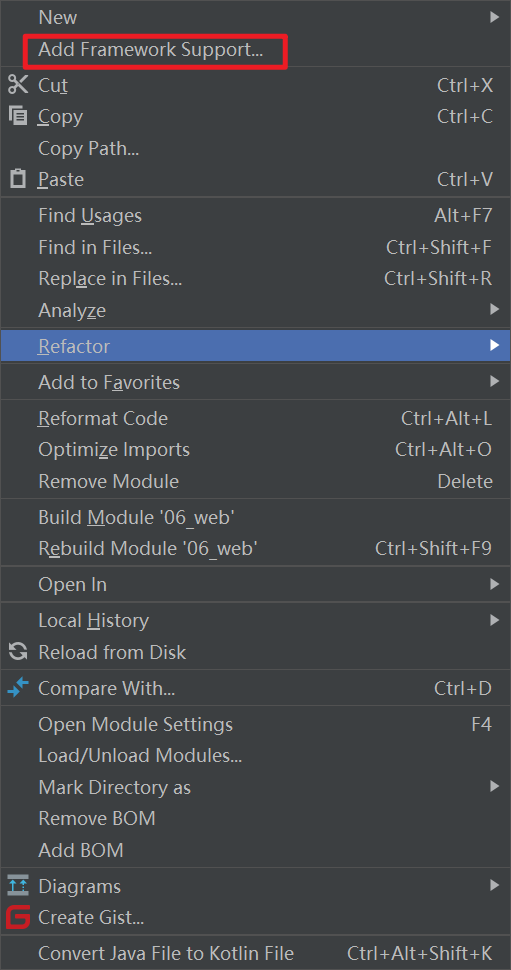Screen dimensions: 511x970
Task: Open Module Settings entry
Action: (256, 724)
